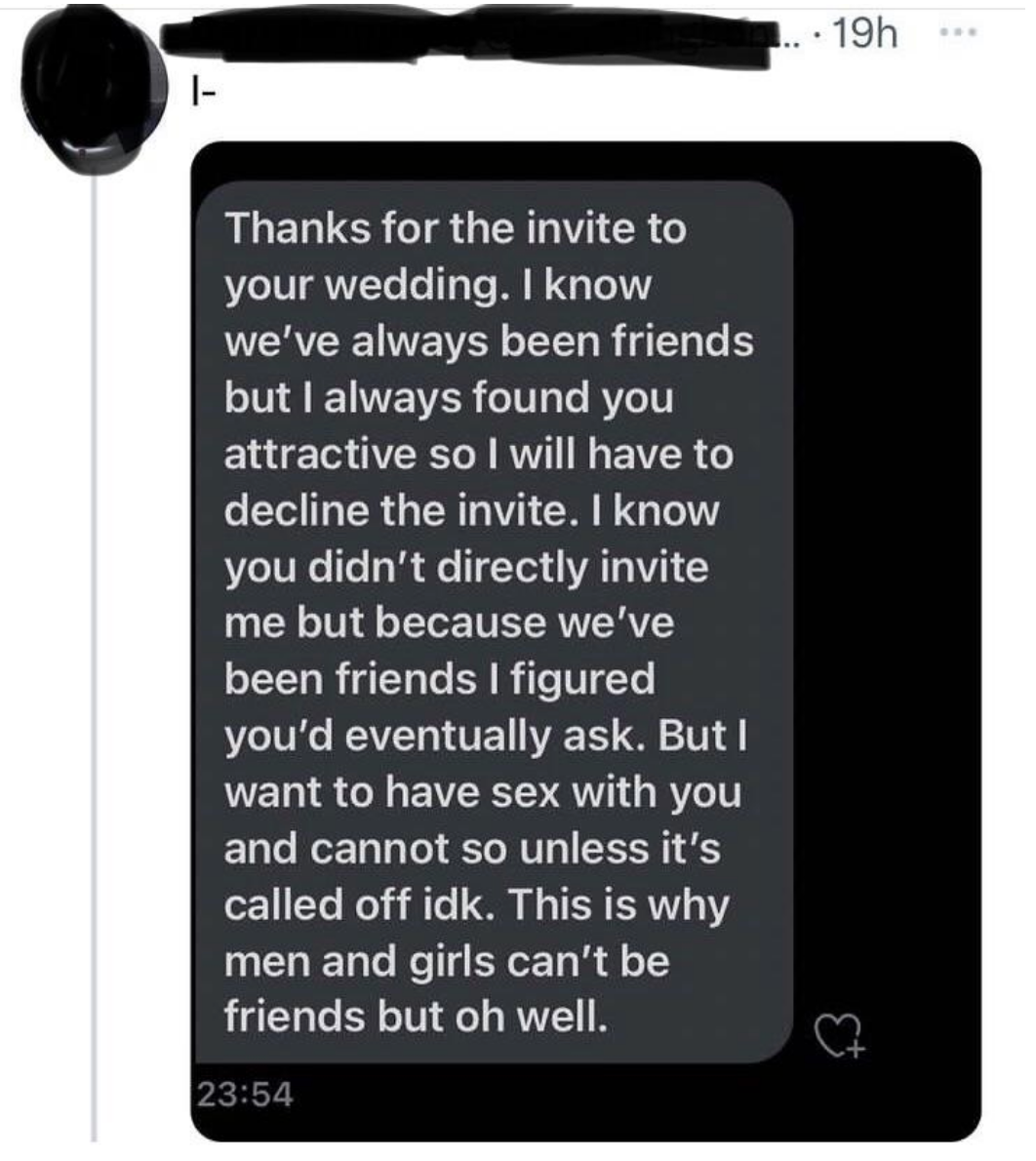Click the line "Thanks for the invite to"
The height and width of the screenshot is (1161, 1036).
456,229
